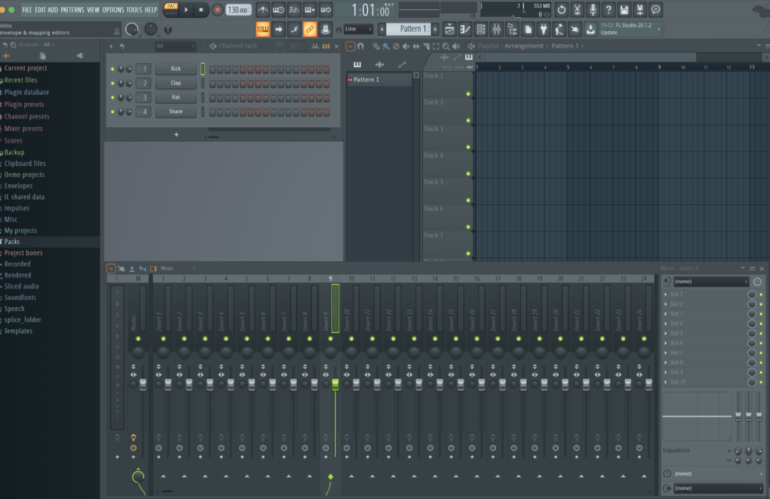Adjust the selected insert 9 volume fader
Screen dimensions: 770x499
[335, 385]
